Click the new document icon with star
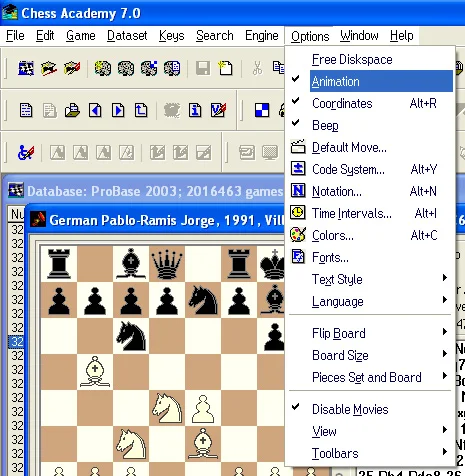This screenshot has width=465, height=476. pos(225,68)
